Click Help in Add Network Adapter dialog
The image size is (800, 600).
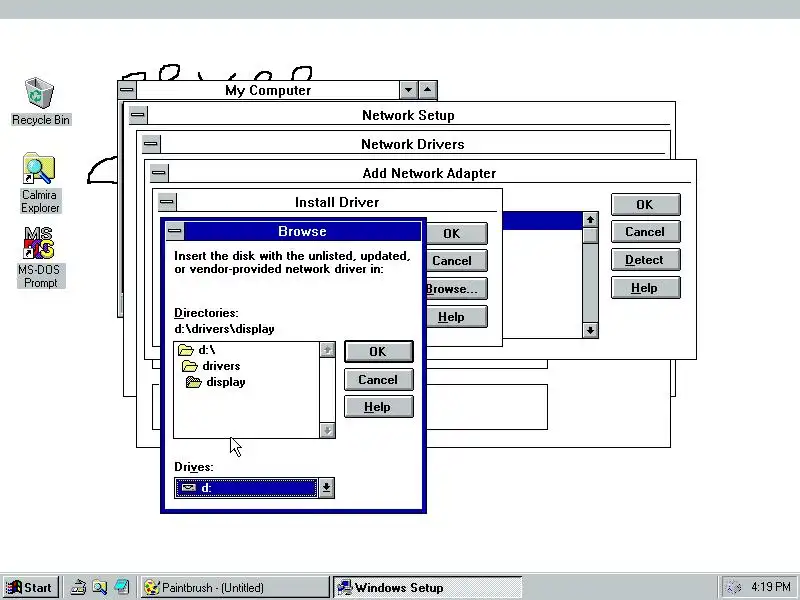(x=645, y=288)
